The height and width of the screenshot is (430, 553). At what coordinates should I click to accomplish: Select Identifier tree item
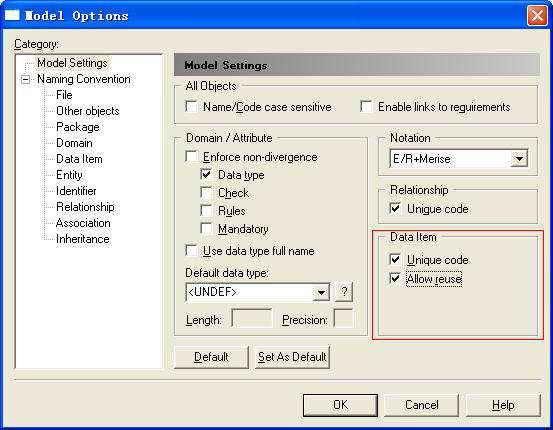coord(76,191)
